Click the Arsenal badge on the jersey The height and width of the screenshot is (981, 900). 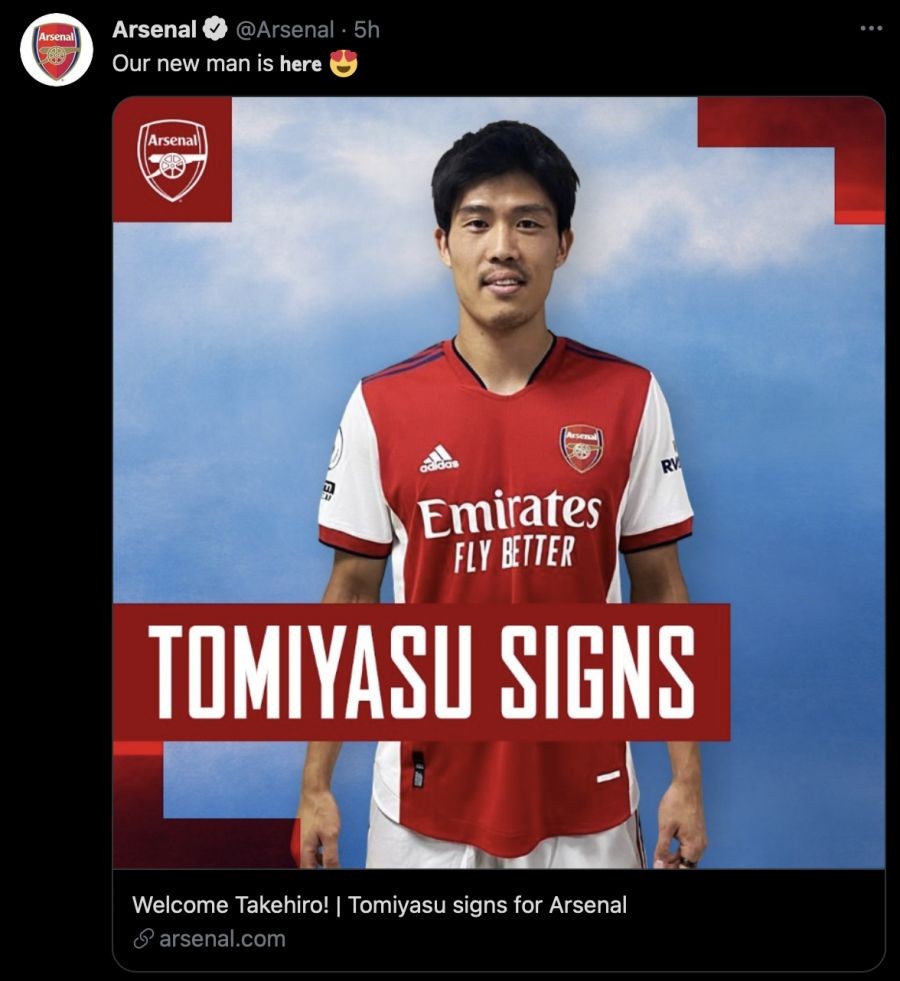click(x=582, y=448)
